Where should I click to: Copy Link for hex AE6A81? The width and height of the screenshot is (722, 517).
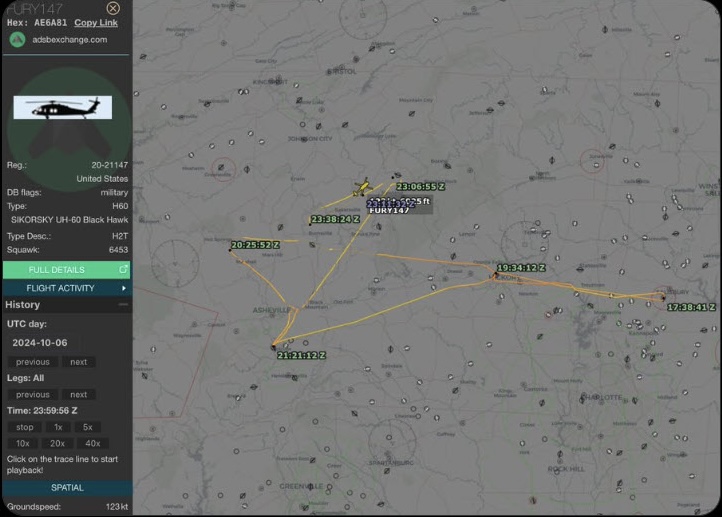click(x=96, y=23)
